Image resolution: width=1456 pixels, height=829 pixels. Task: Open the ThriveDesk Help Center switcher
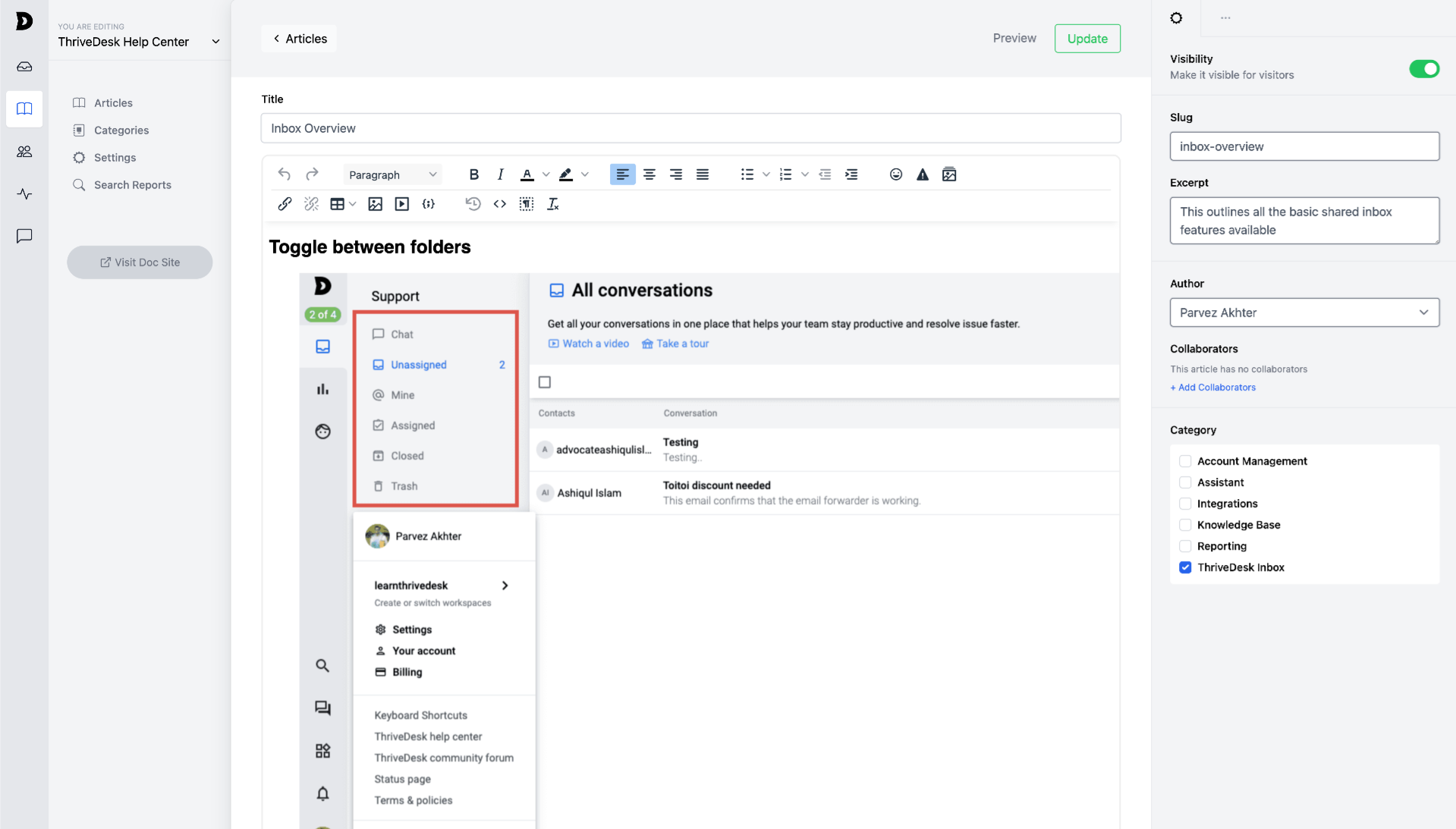click(139, 42)
